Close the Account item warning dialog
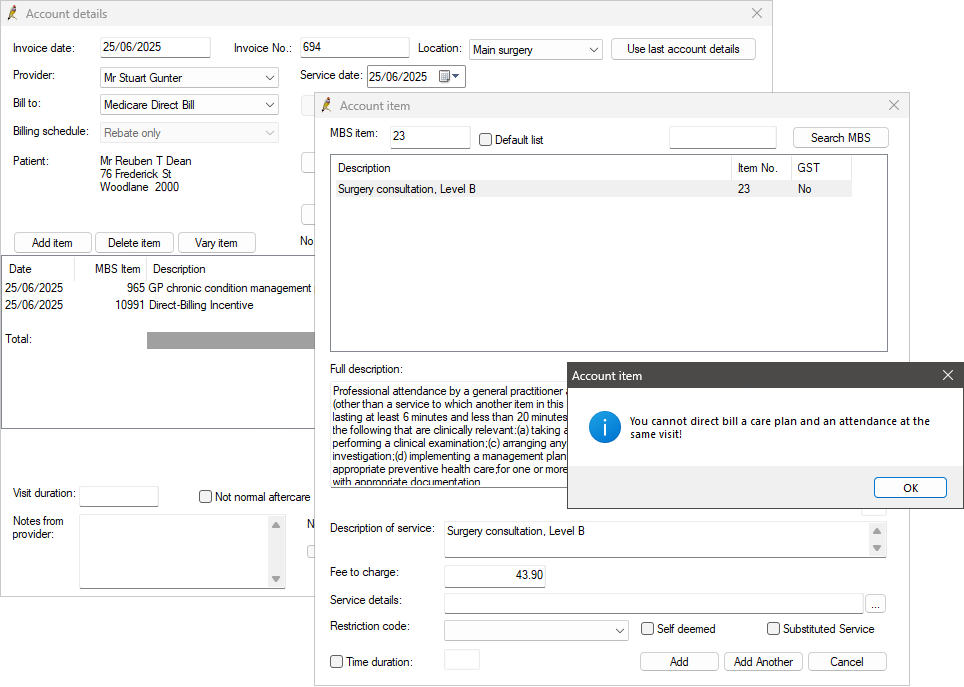 click(x=948, y=375)
